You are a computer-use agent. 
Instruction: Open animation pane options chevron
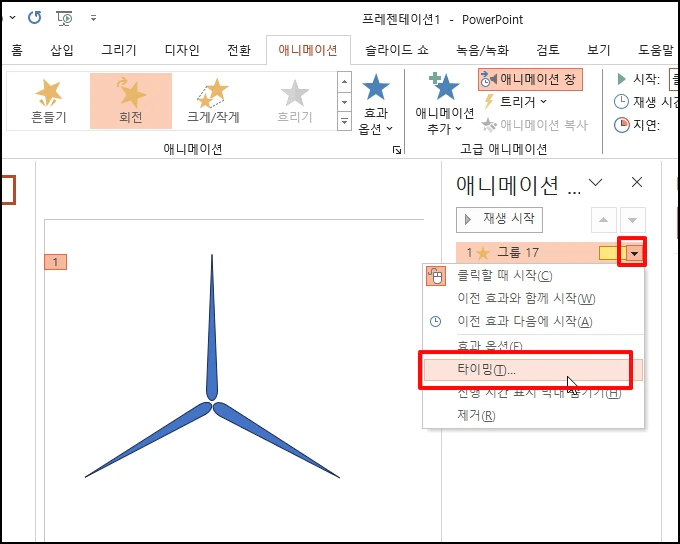point(596,182)
